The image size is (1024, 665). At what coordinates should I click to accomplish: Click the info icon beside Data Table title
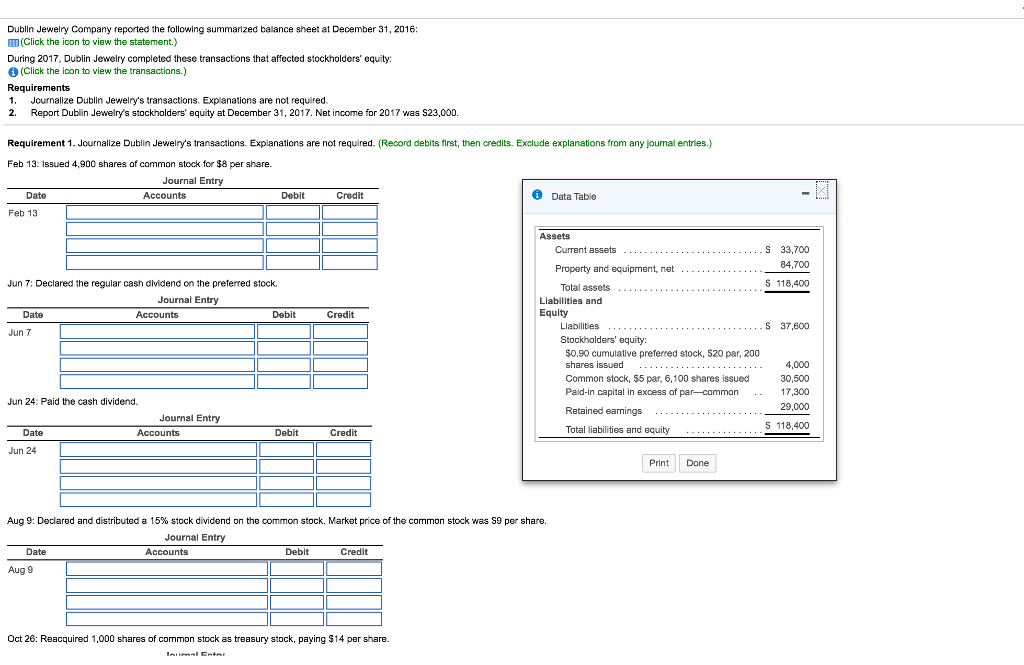click(538, 196)
